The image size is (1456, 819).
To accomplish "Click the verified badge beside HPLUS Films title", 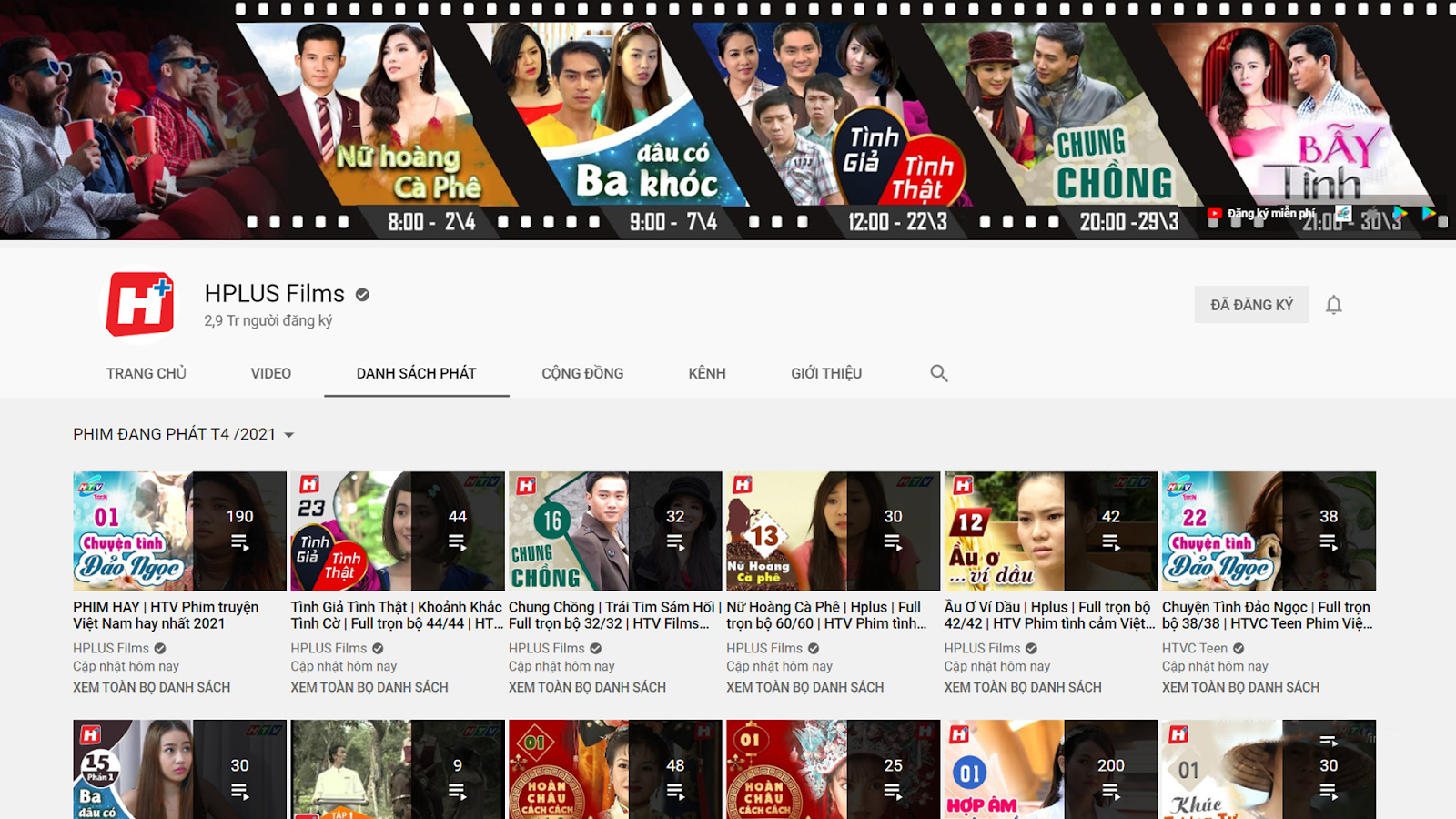I will 362,294.
